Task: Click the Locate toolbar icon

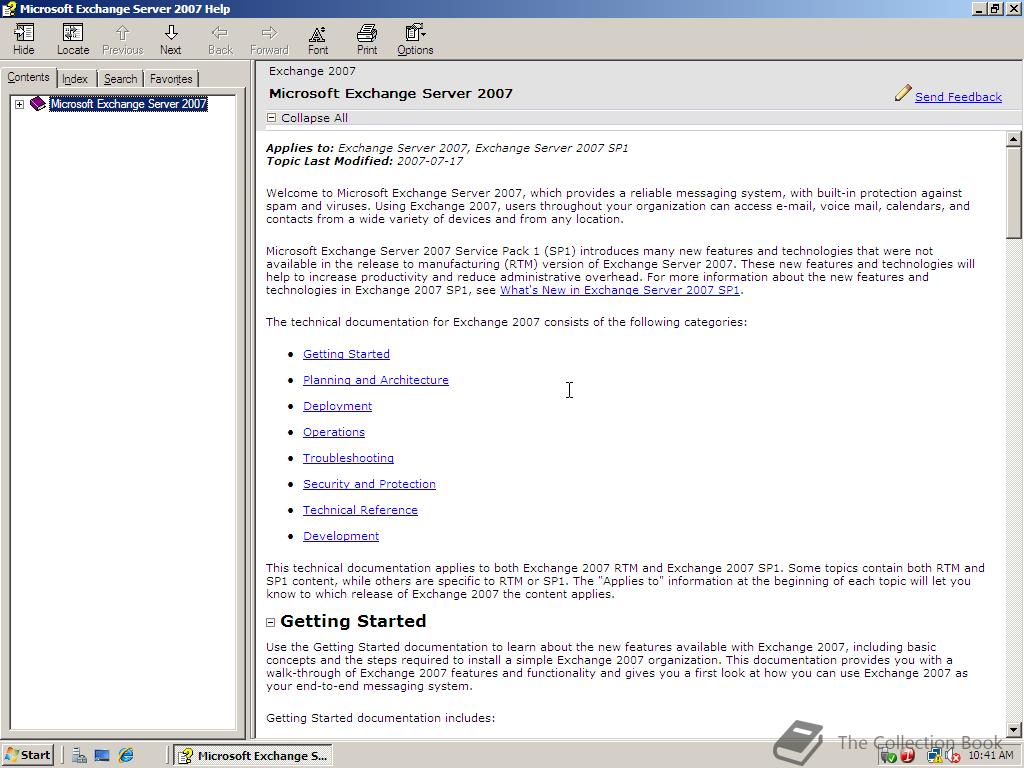Action: pos(72,39)
